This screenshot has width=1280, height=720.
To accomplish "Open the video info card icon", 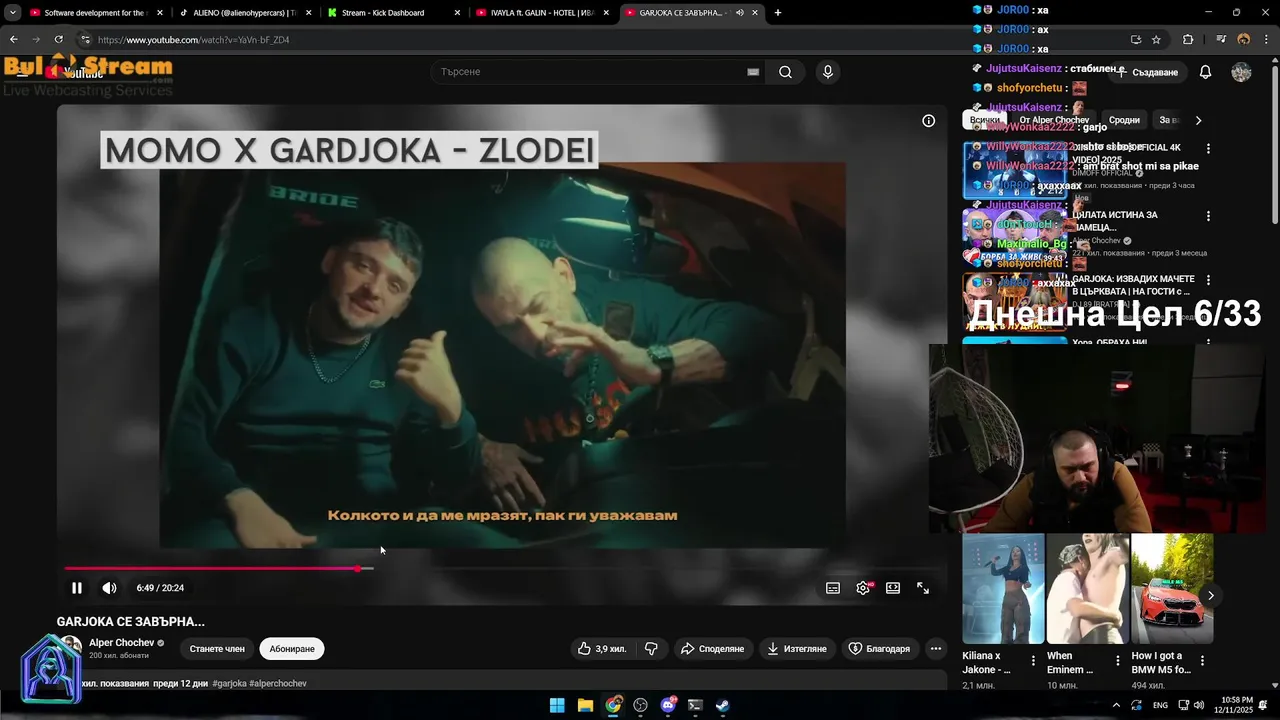I will (x=928, y=120).
